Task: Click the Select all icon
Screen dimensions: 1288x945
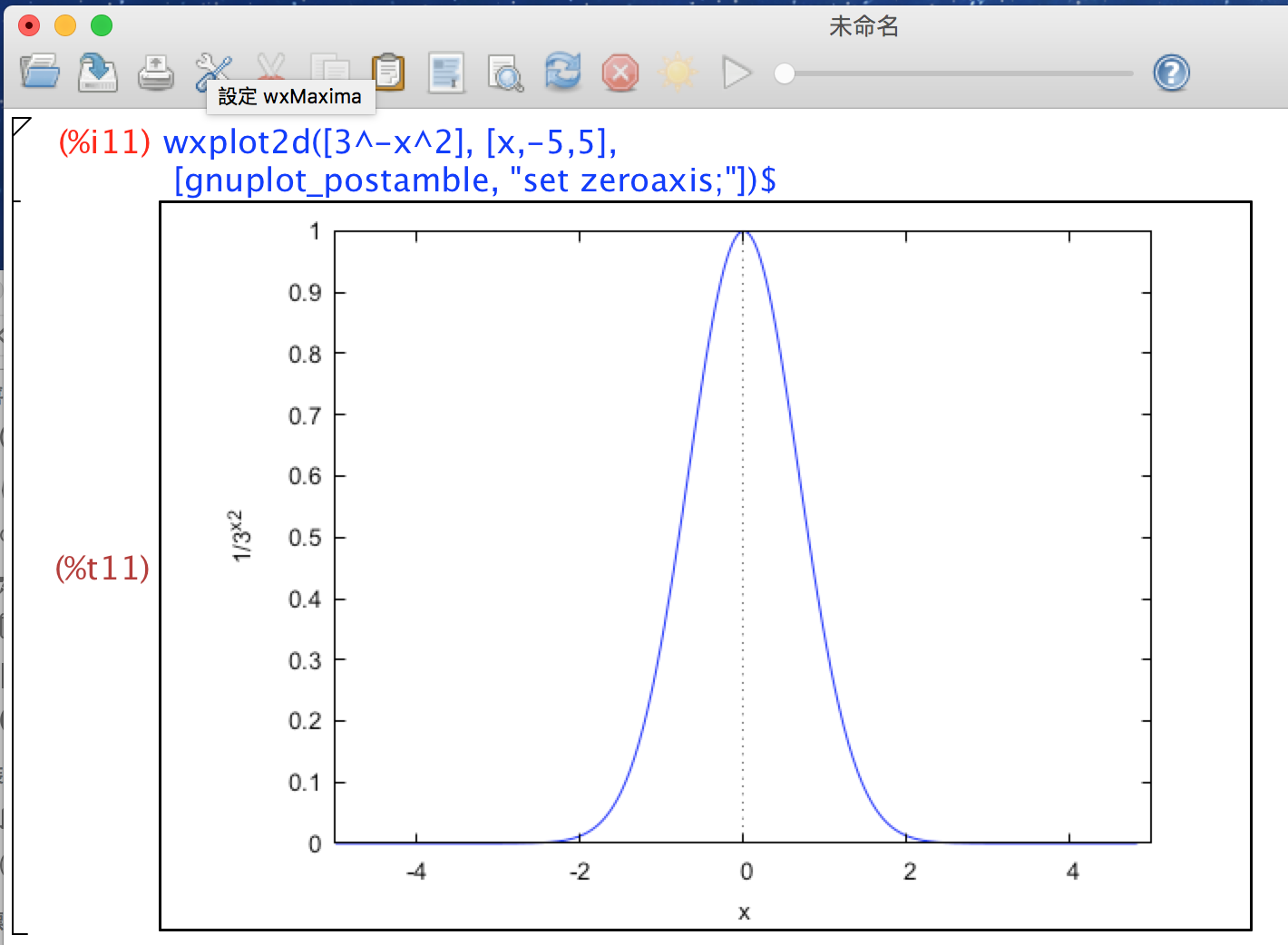Action: (x=446, y=73)
